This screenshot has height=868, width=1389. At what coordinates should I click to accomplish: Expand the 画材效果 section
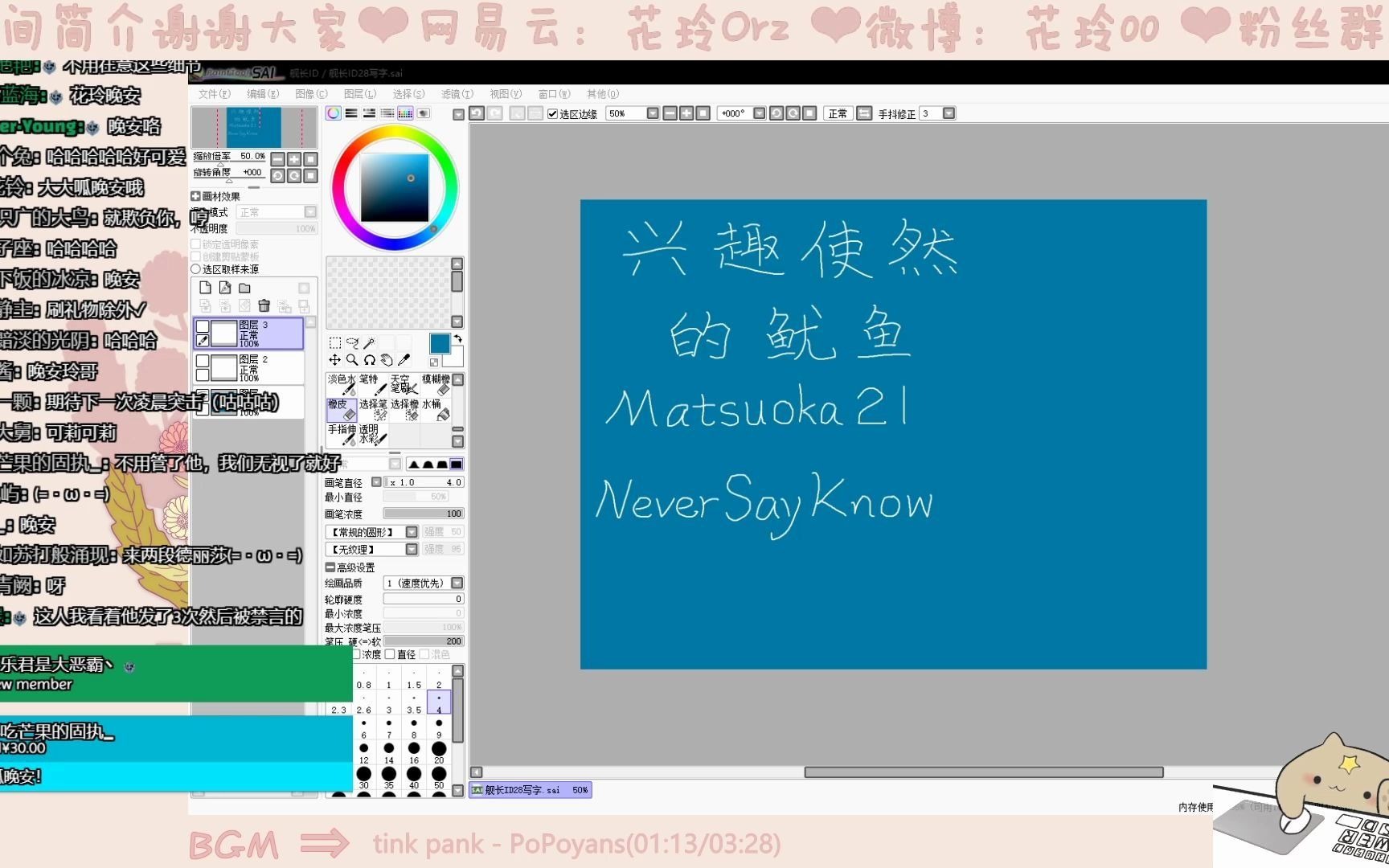[x=195, y=196]
